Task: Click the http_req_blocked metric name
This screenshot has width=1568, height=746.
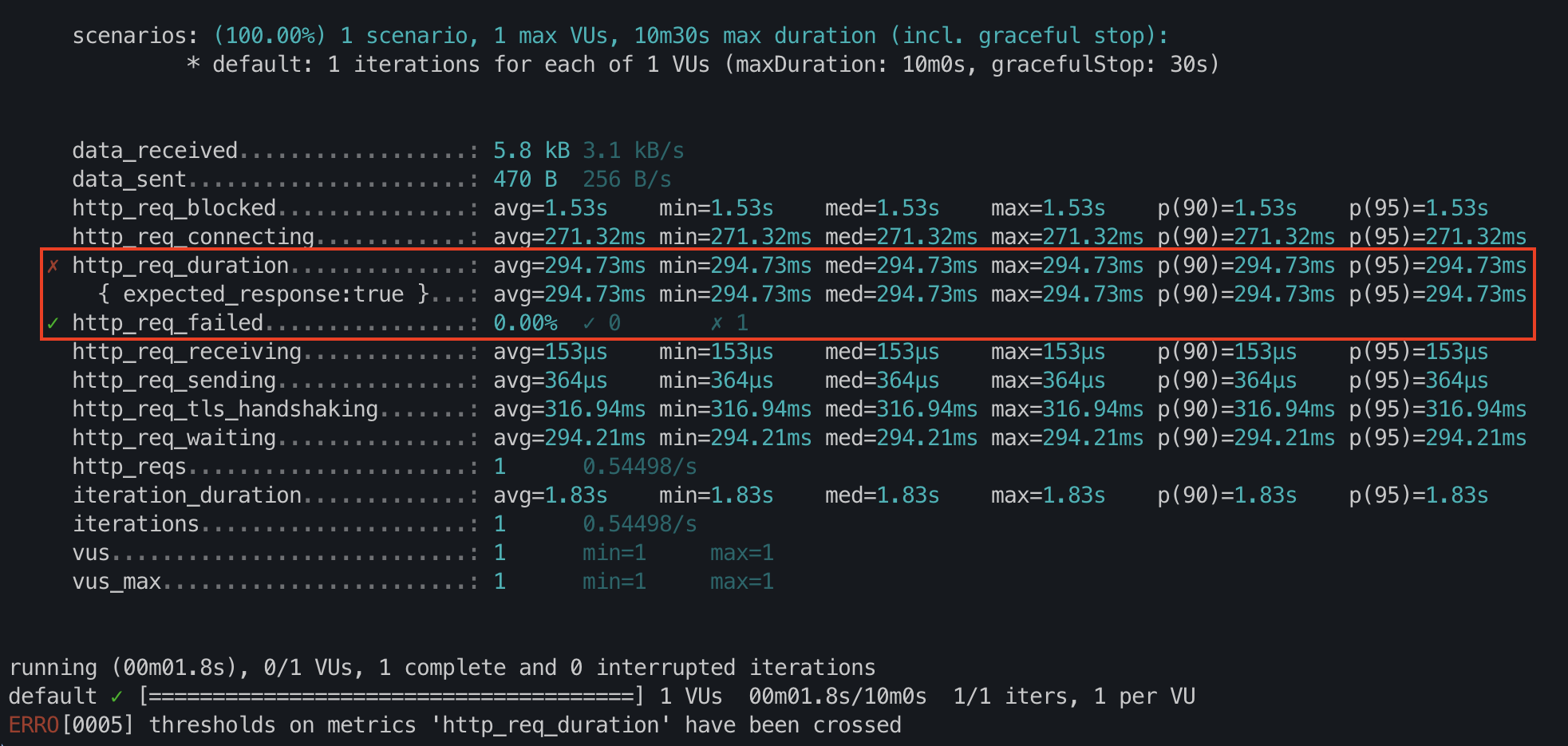Action: (x=174, y=208)
